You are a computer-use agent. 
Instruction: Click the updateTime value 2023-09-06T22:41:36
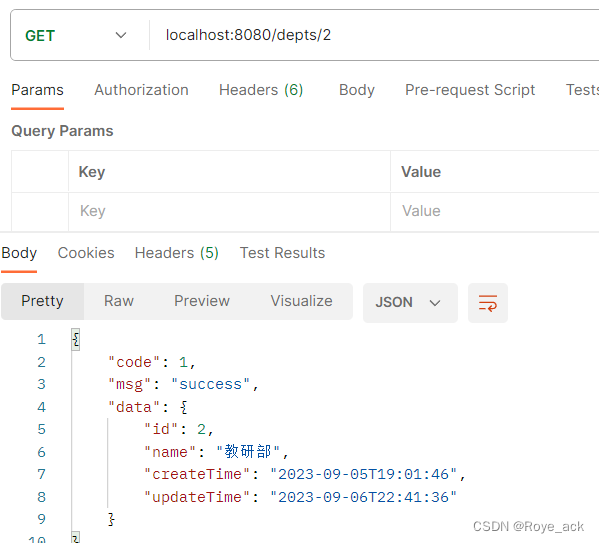[x=363, y=497]
